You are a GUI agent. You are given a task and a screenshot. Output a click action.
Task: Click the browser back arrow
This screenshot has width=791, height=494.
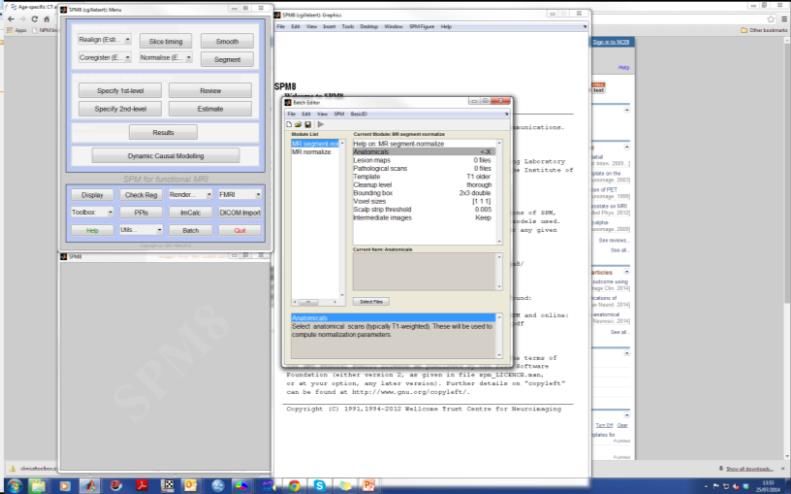[x=11, y=19]
